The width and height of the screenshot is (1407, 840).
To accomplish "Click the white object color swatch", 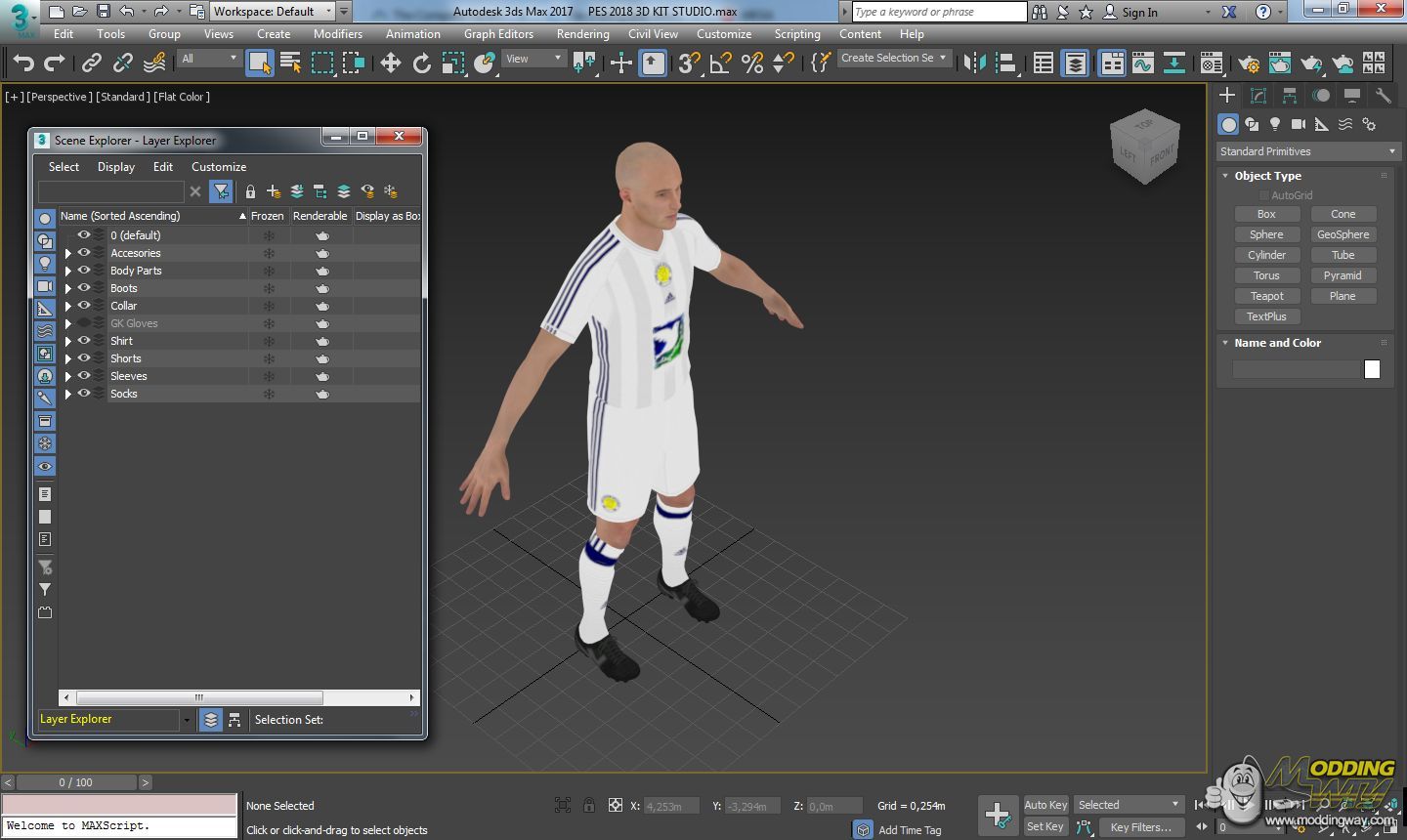I will point(1372,369).
